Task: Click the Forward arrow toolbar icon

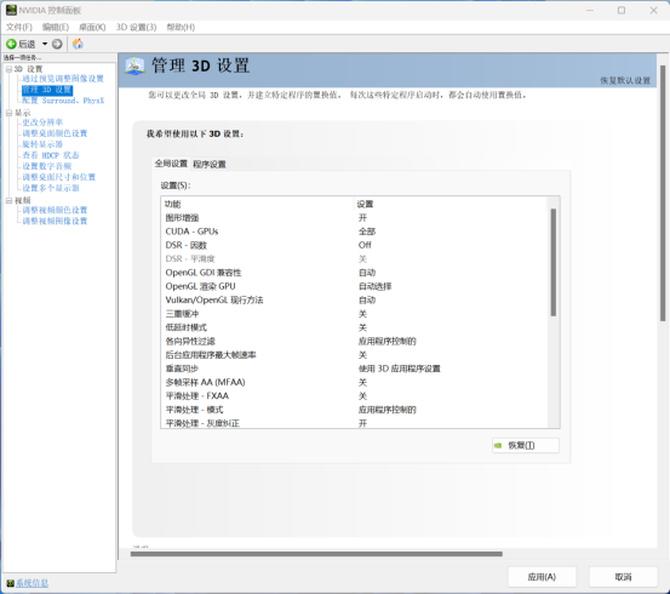Action: pyautogui.click(x=57, y=44)
